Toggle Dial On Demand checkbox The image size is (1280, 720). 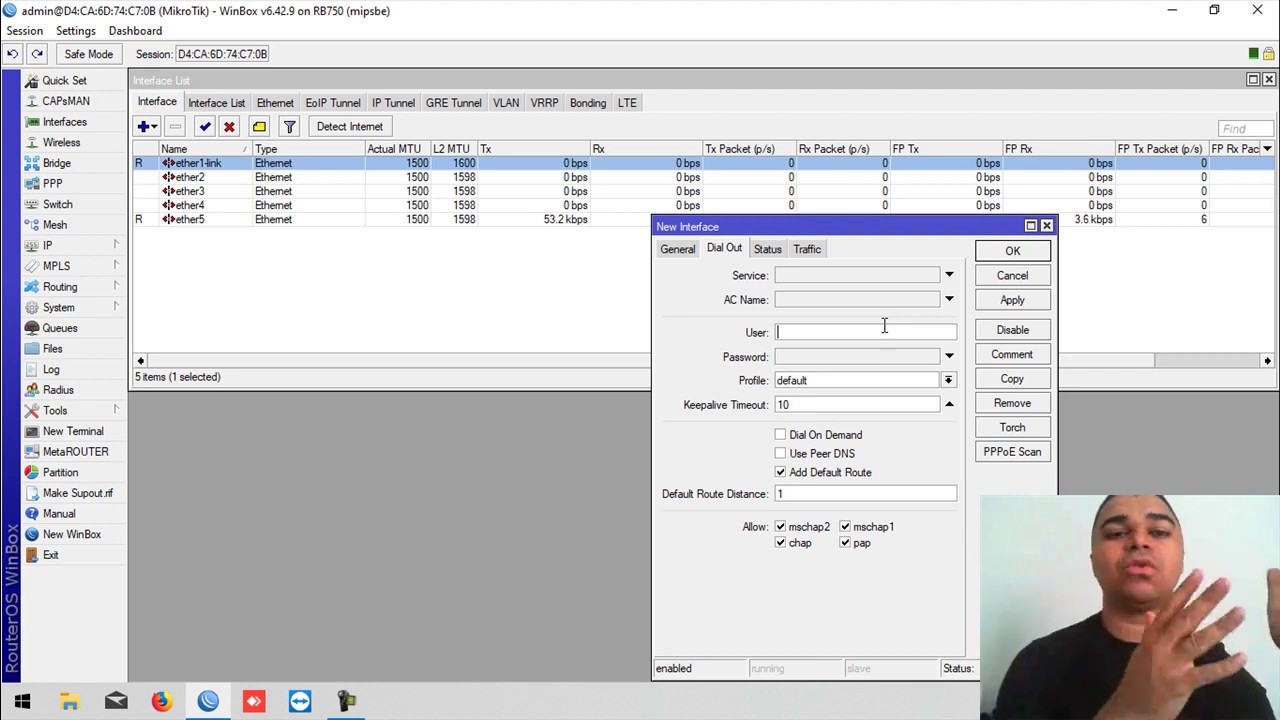click(x=780, y=435)
